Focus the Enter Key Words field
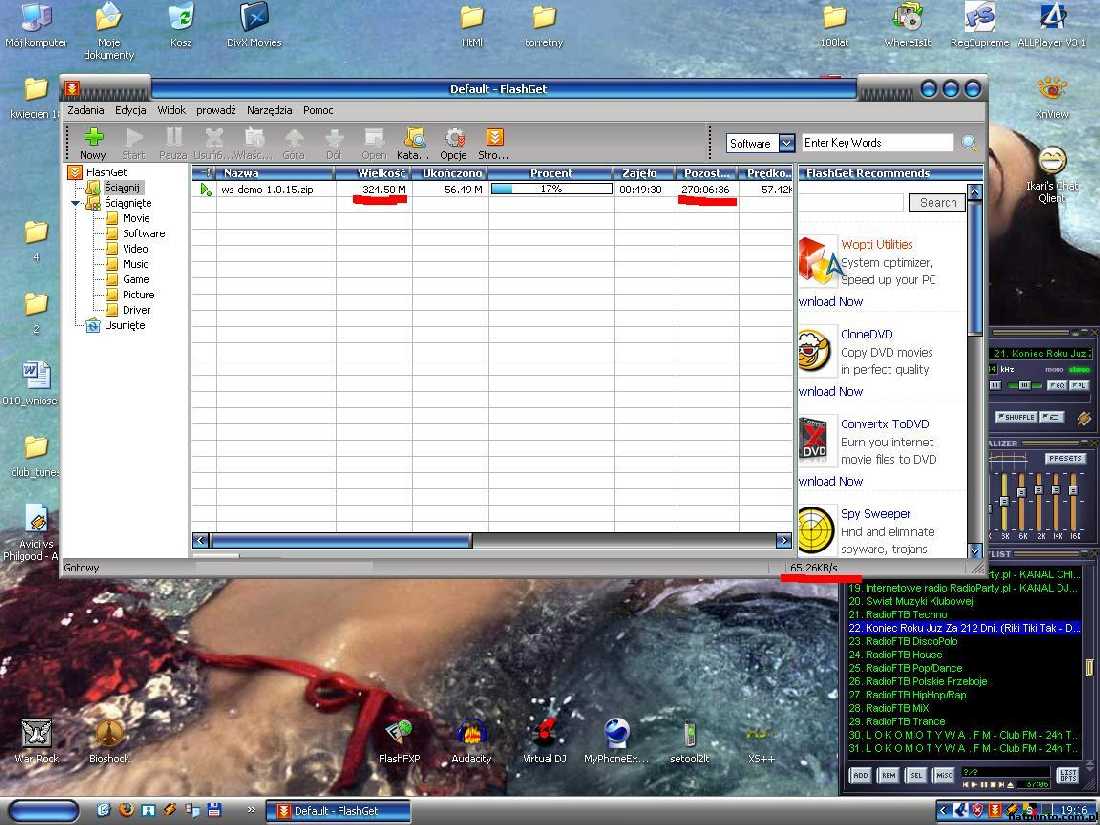Viewport: 1100px width, 825px height. tap(877, 143)
